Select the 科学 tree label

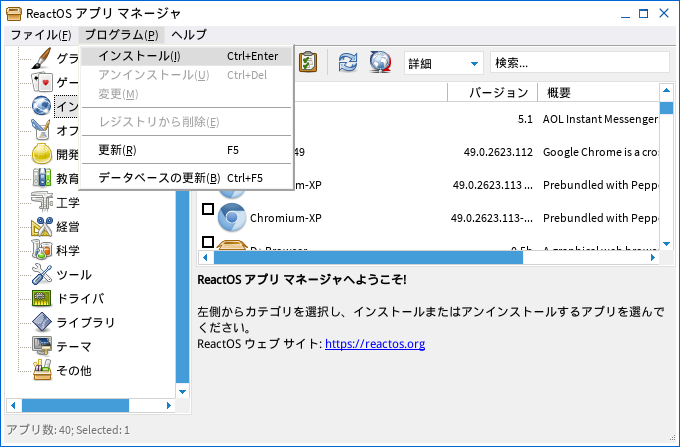click(x=68, y=250)
